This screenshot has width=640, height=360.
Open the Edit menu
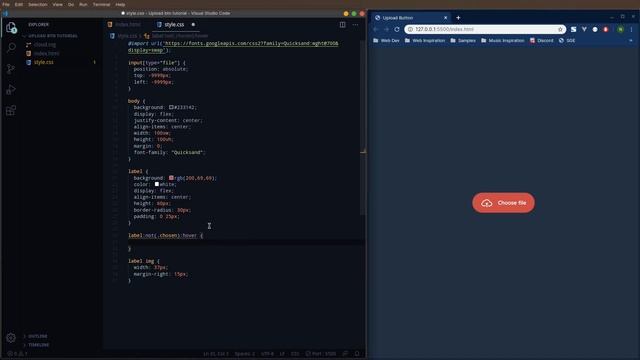click(19, 4)
